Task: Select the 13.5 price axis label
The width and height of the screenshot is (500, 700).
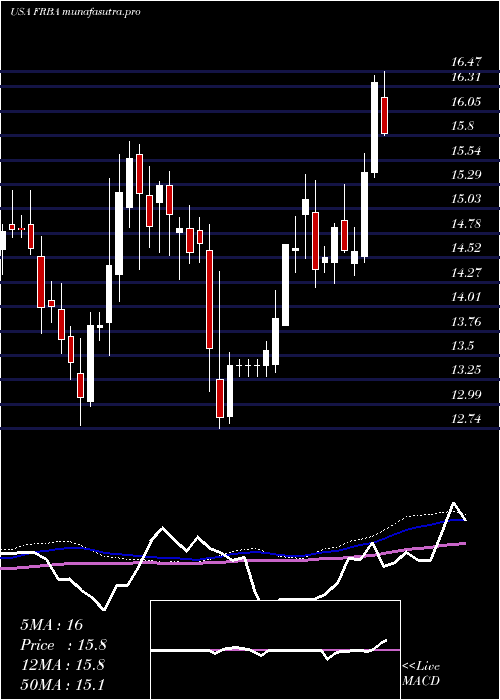Action: (x=462, y=346)
